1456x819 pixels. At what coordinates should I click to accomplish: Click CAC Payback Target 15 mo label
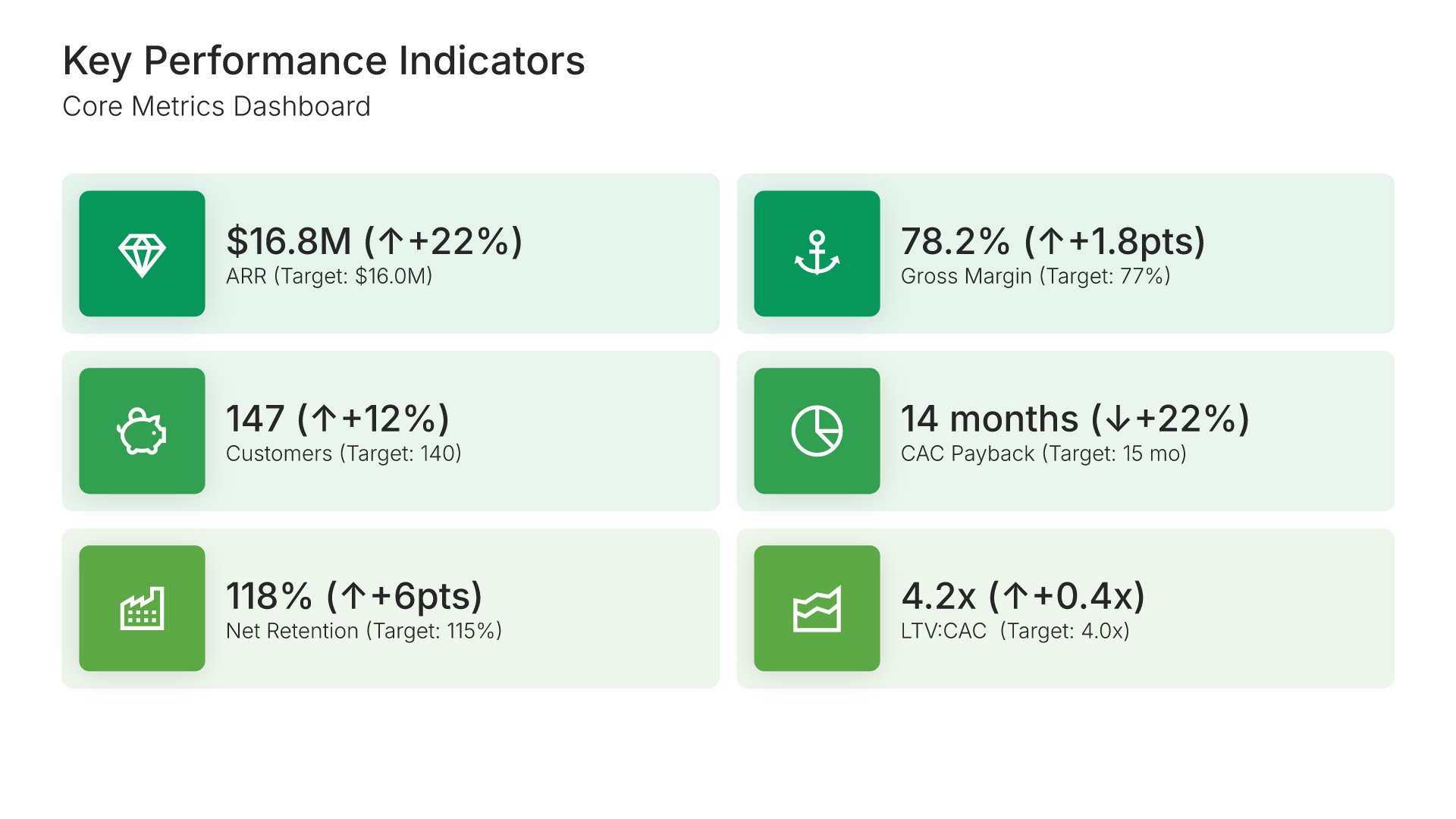pos(1043,453)
